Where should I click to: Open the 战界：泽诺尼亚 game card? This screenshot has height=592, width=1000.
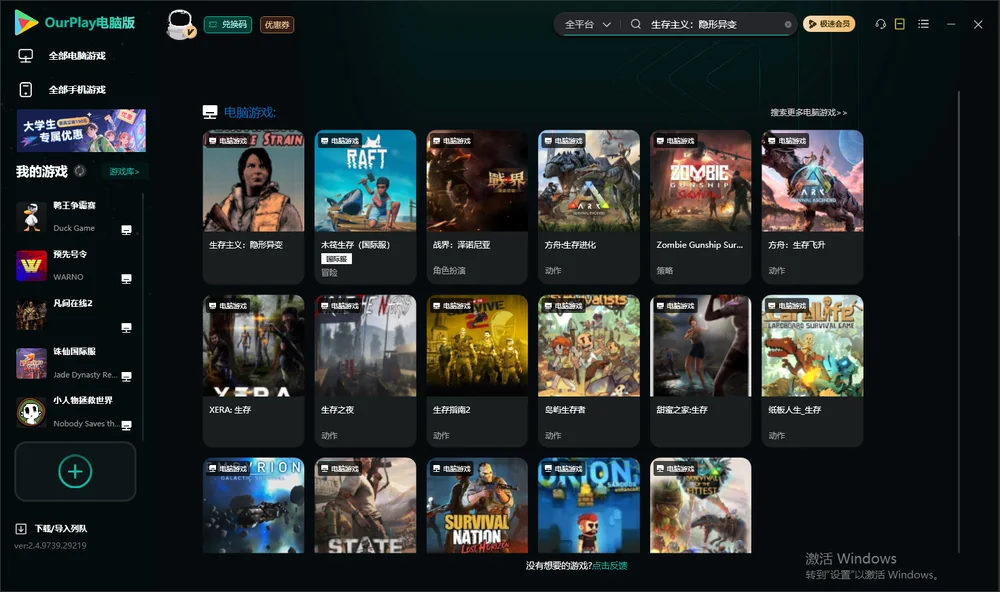(x=477, y=207)
